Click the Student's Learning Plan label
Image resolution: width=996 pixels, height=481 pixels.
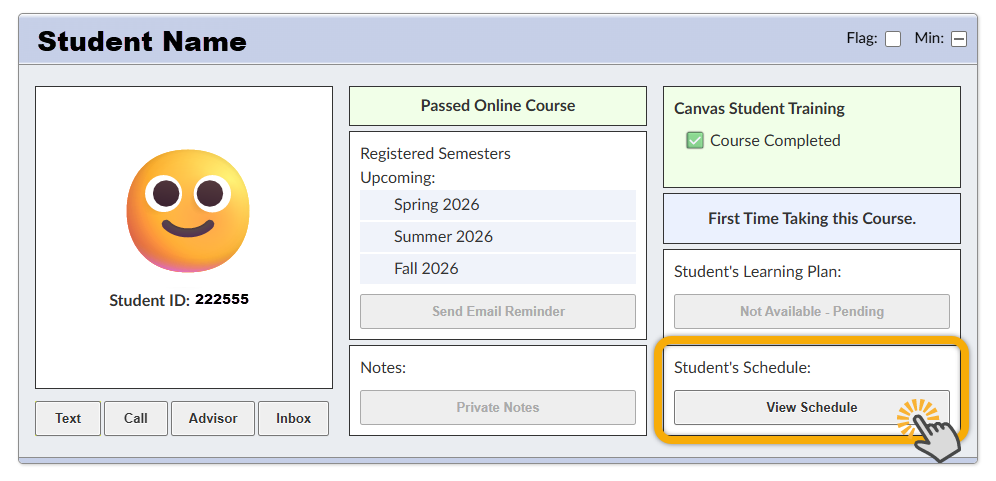click(x=757, y=272)
